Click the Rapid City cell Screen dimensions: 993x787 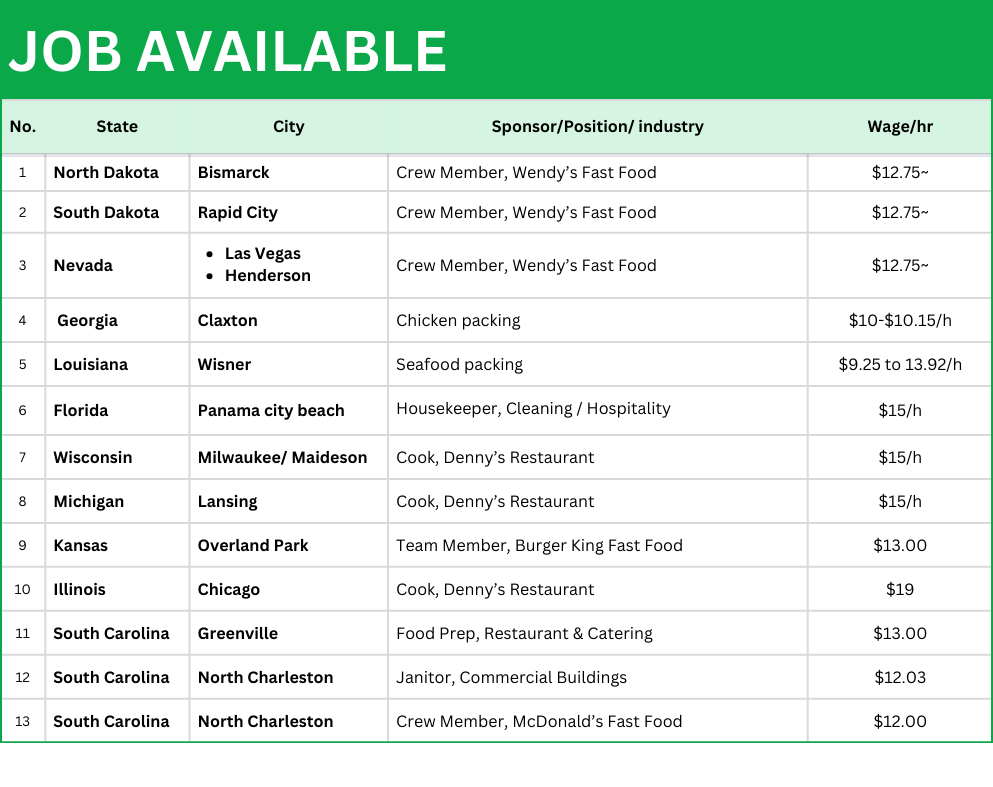[238, 213]
